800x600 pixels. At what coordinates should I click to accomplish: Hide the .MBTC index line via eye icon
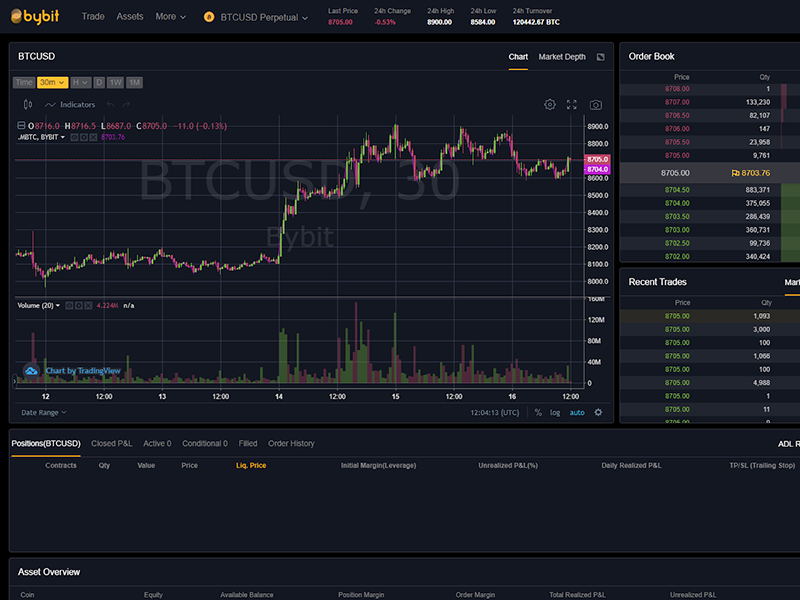(74, 137)
